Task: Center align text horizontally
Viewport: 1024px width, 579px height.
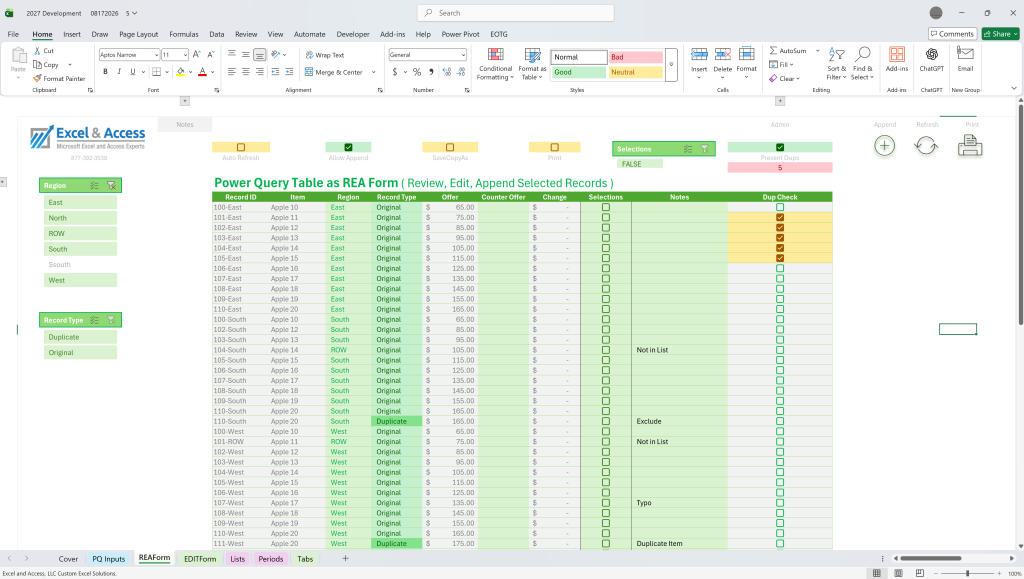Action: (246, 72)
